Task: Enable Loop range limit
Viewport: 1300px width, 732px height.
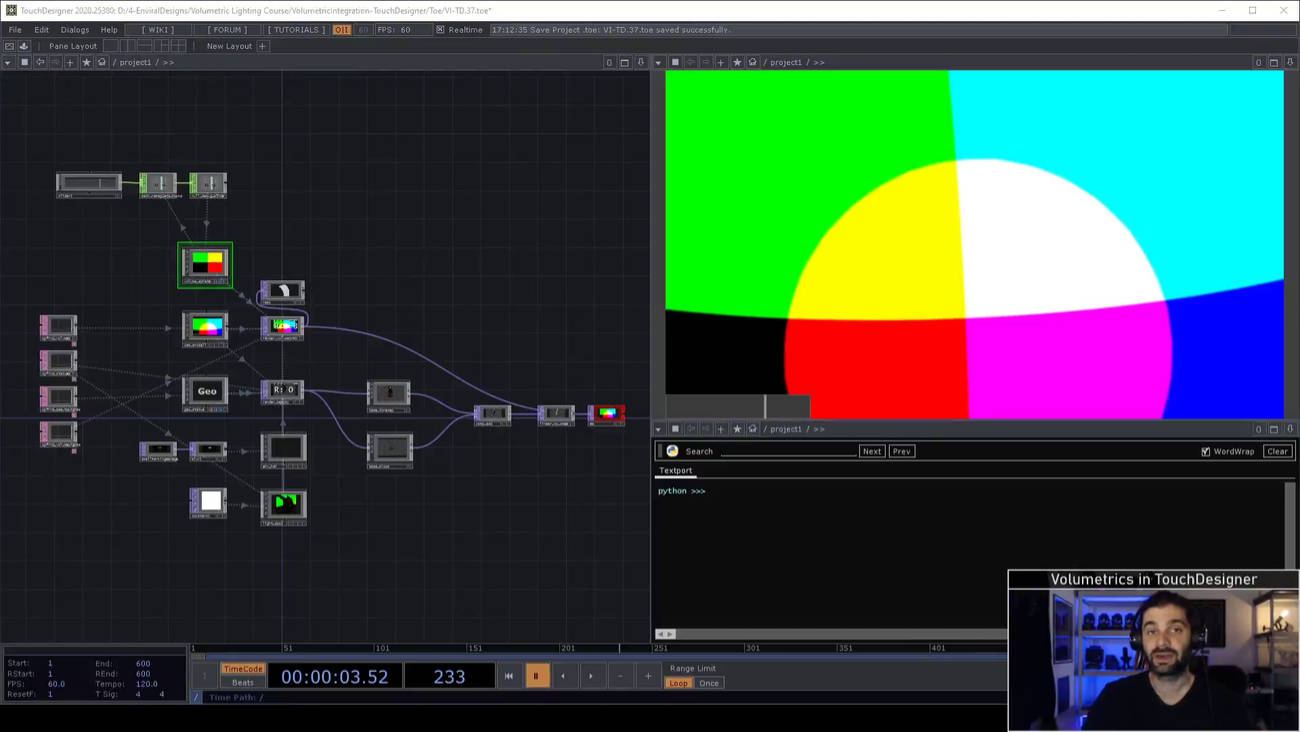Action: coord(679,683)
